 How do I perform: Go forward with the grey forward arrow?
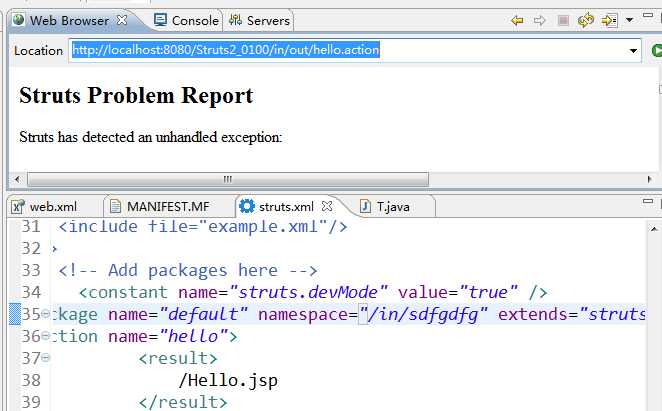540,20
